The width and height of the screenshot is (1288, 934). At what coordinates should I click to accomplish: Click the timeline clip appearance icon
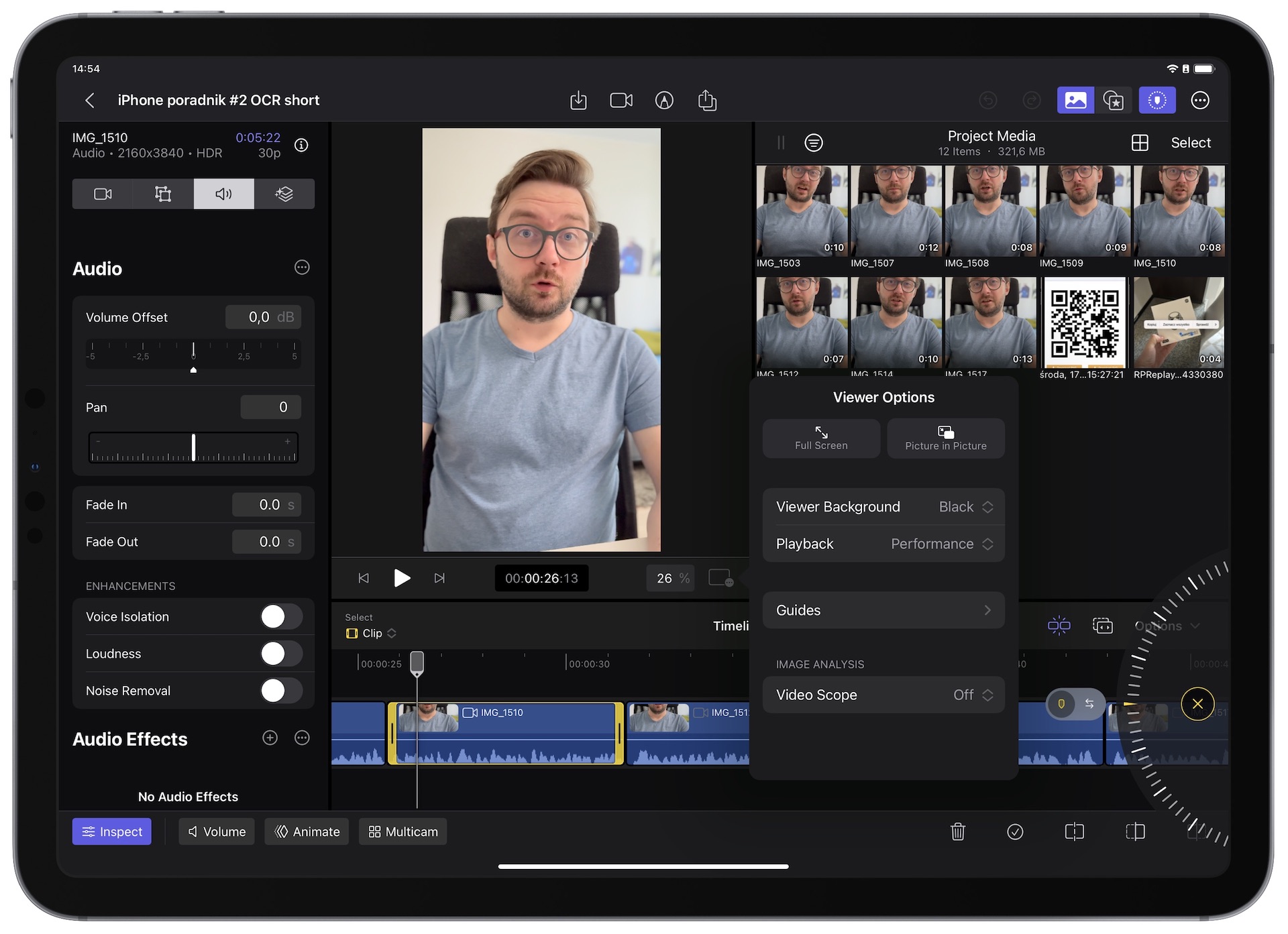click(1103, 626)
